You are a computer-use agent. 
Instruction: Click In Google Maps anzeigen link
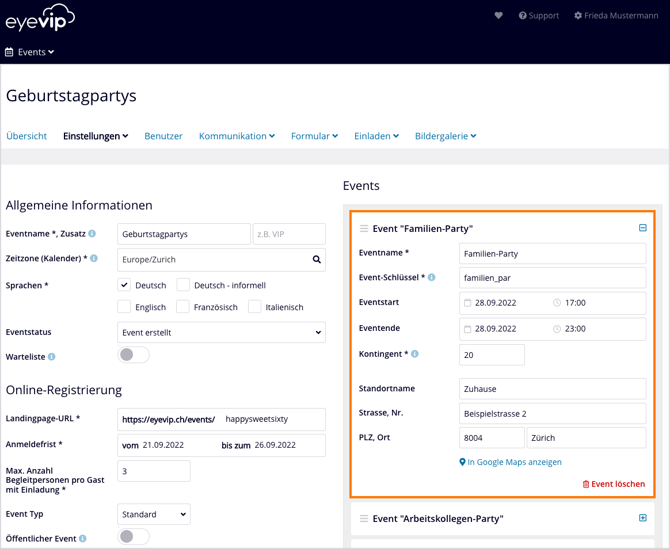[x=510, y=462]
